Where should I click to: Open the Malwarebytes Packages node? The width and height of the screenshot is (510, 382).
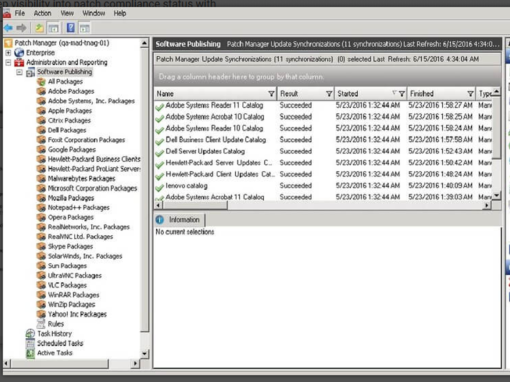click(81, 178)
